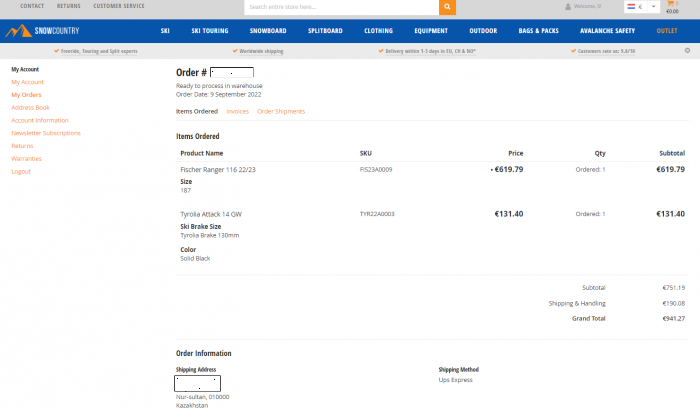Click the user account welcome icon

click(x=568, y=6)
